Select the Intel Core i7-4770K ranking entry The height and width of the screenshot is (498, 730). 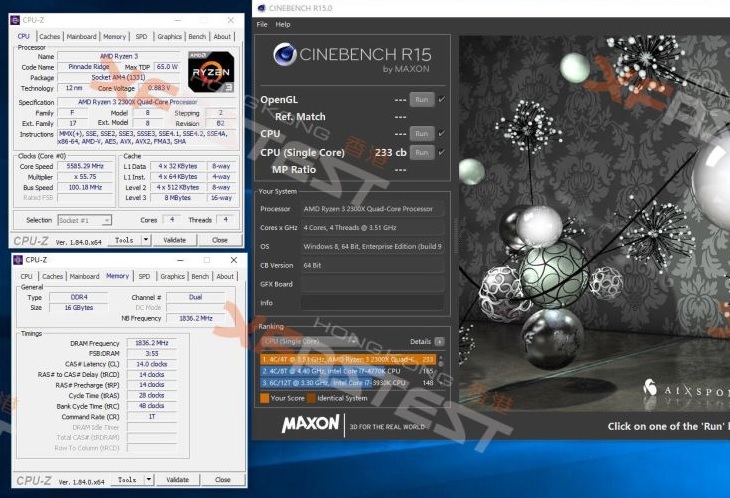[347, 371]
